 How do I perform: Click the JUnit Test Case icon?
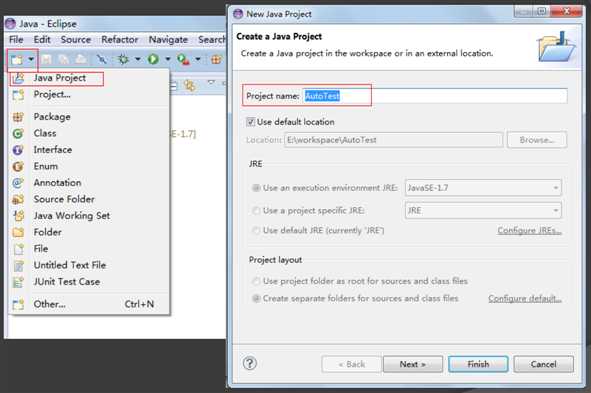[18, 282]
